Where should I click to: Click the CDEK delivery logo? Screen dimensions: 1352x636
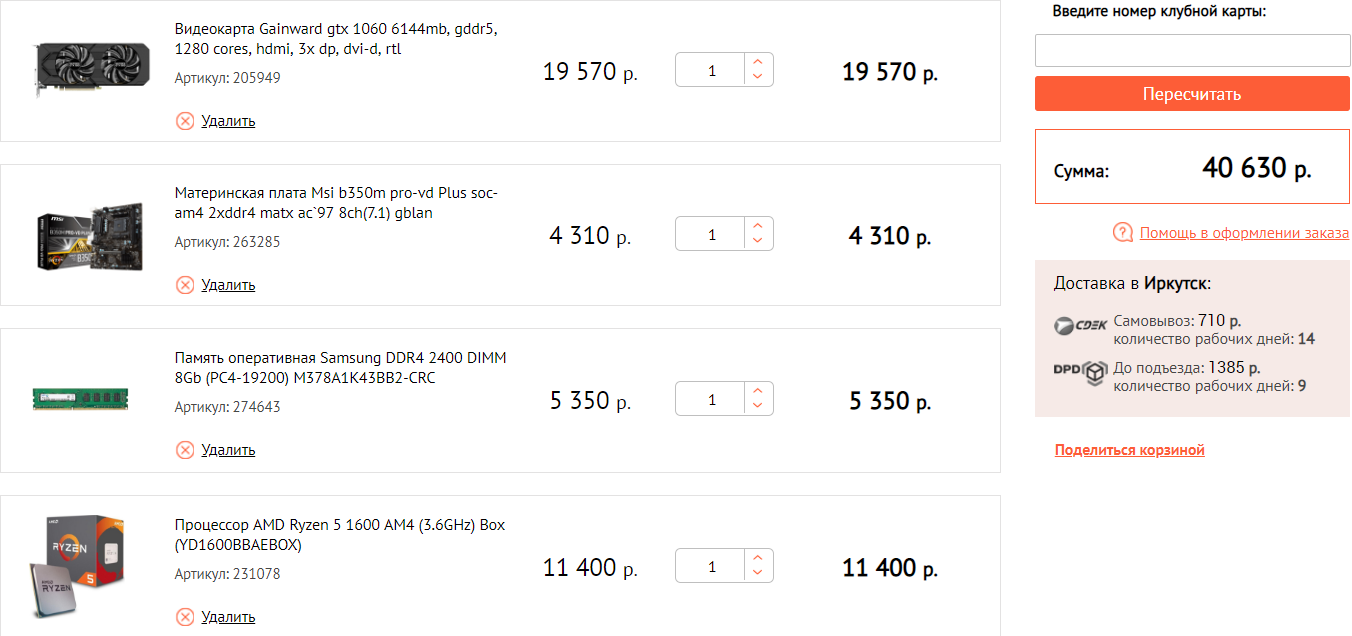(x=1081, y=325)
